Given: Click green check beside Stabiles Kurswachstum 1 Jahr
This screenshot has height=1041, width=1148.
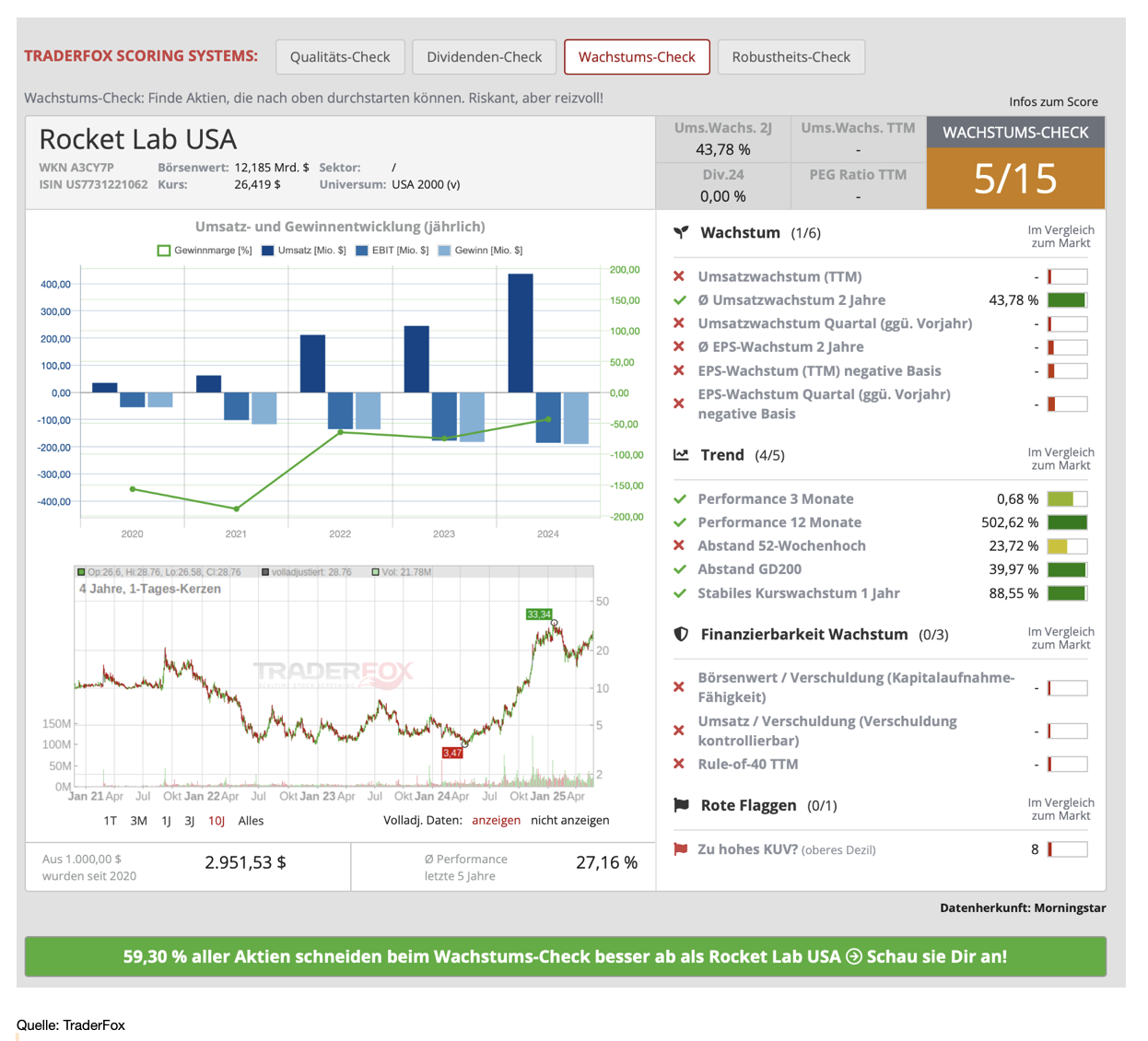Looking at the screenshot, I should [679, 593].
